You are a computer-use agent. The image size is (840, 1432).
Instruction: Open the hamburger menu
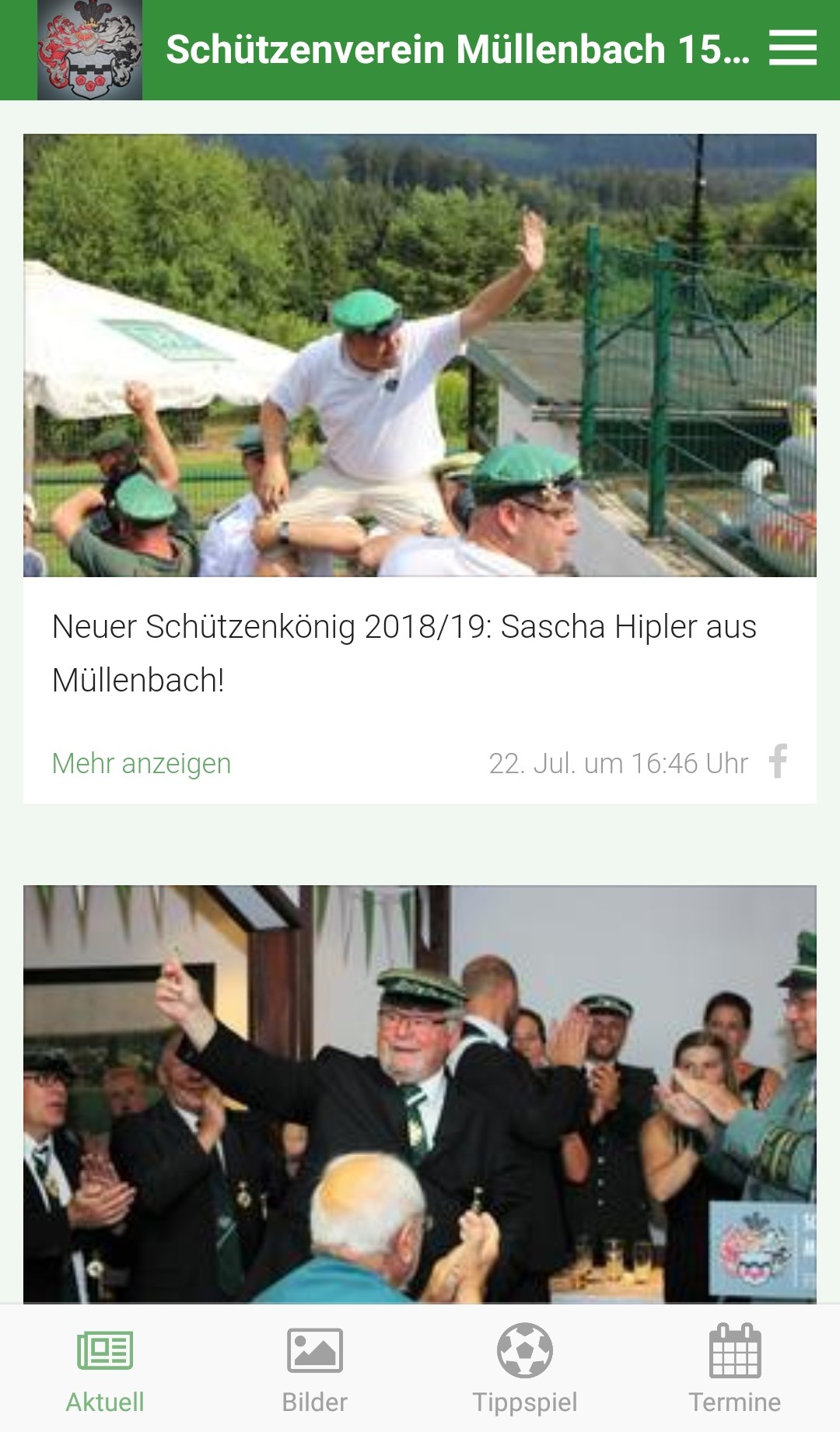[793, 48]
